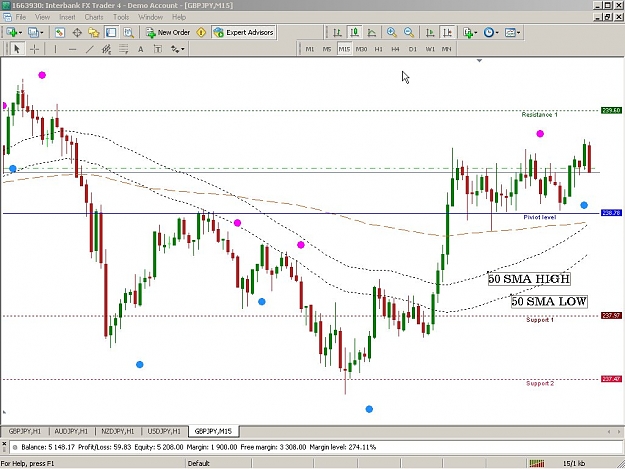The width and height of the screenshot is (625, 469).
Task: Open the New Chart dropdown arrow
Action: click(x=20, y=33)
